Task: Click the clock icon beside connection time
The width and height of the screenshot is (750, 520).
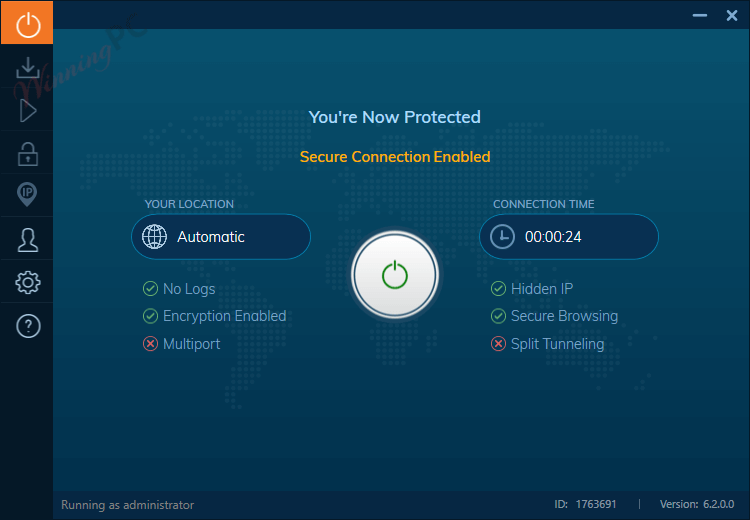Action: 502,237
